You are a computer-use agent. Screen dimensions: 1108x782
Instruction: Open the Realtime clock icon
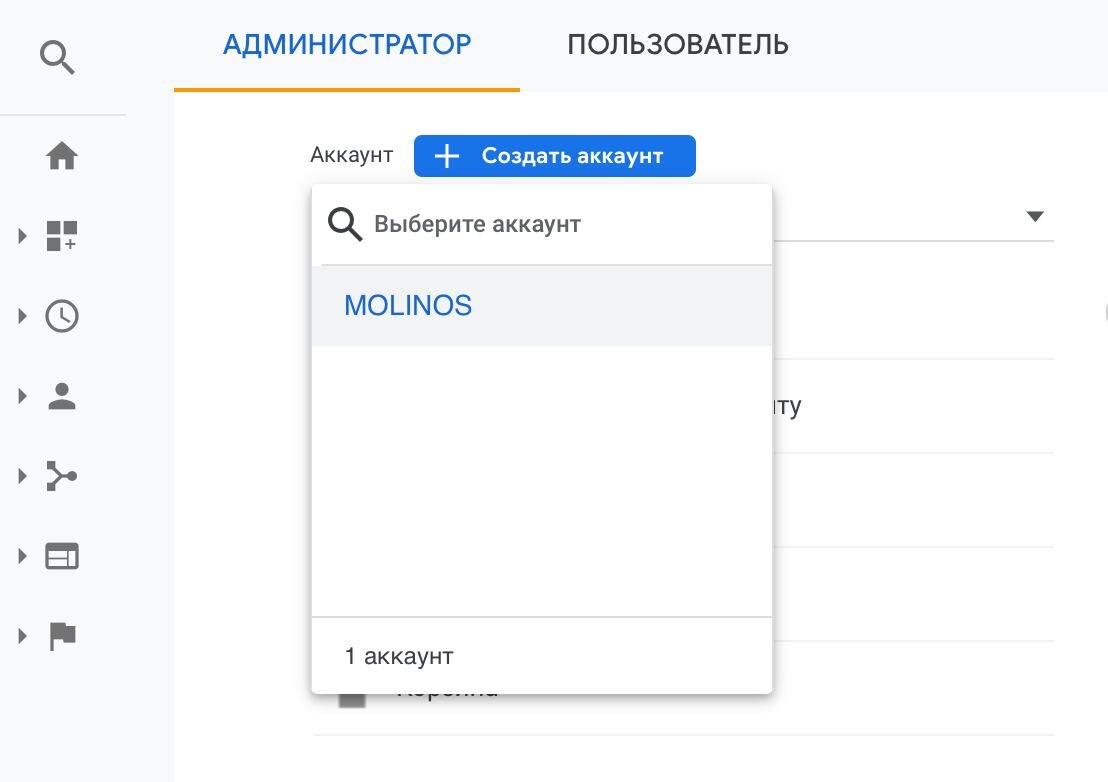coord(62,316)
